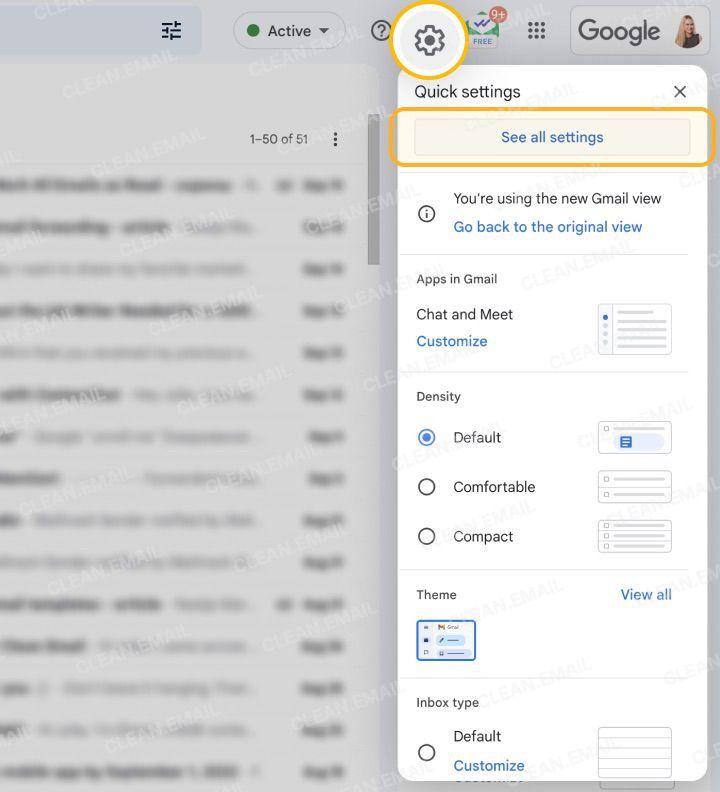Click Go back to the original view
Image resolution: width=720 pixels, height=792 pixels.
547,227
